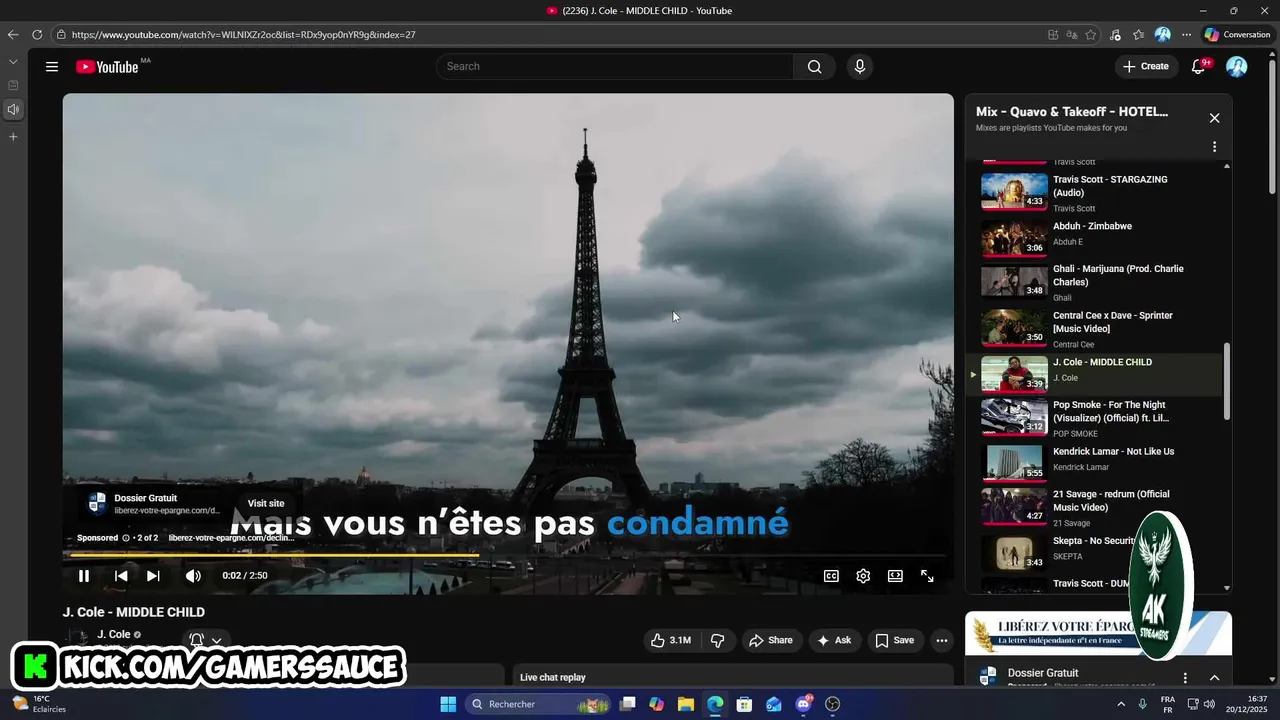
Task: Start voice search with microphone icon
Action: (x=859, y=67)
